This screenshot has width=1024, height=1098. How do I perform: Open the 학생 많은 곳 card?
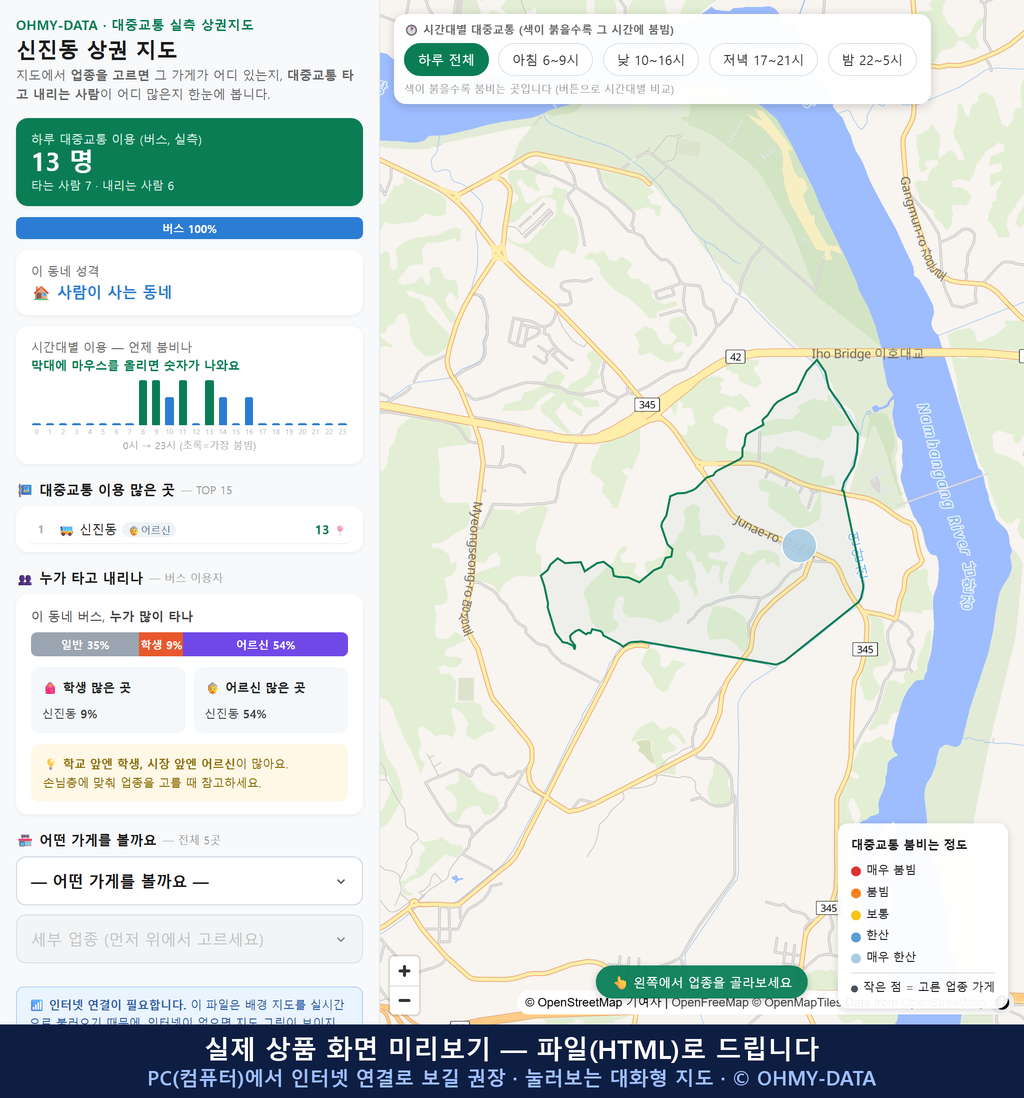[x=109, y=700]
